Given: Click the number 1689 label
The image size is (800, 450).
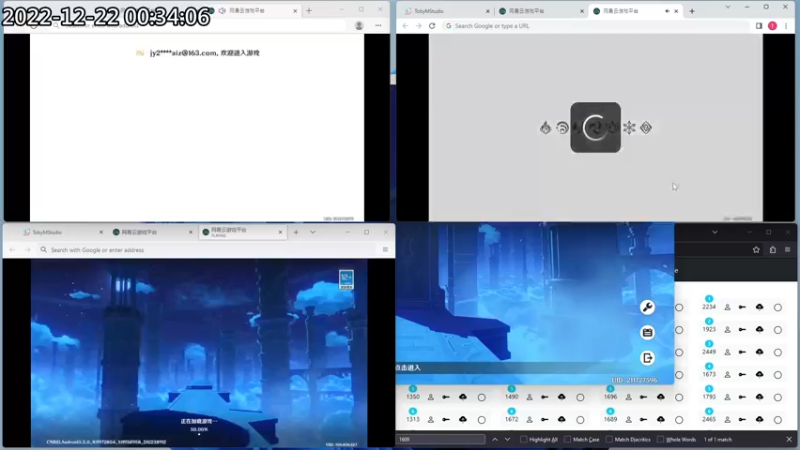Looking at the screenshot, I should [610, 419].
